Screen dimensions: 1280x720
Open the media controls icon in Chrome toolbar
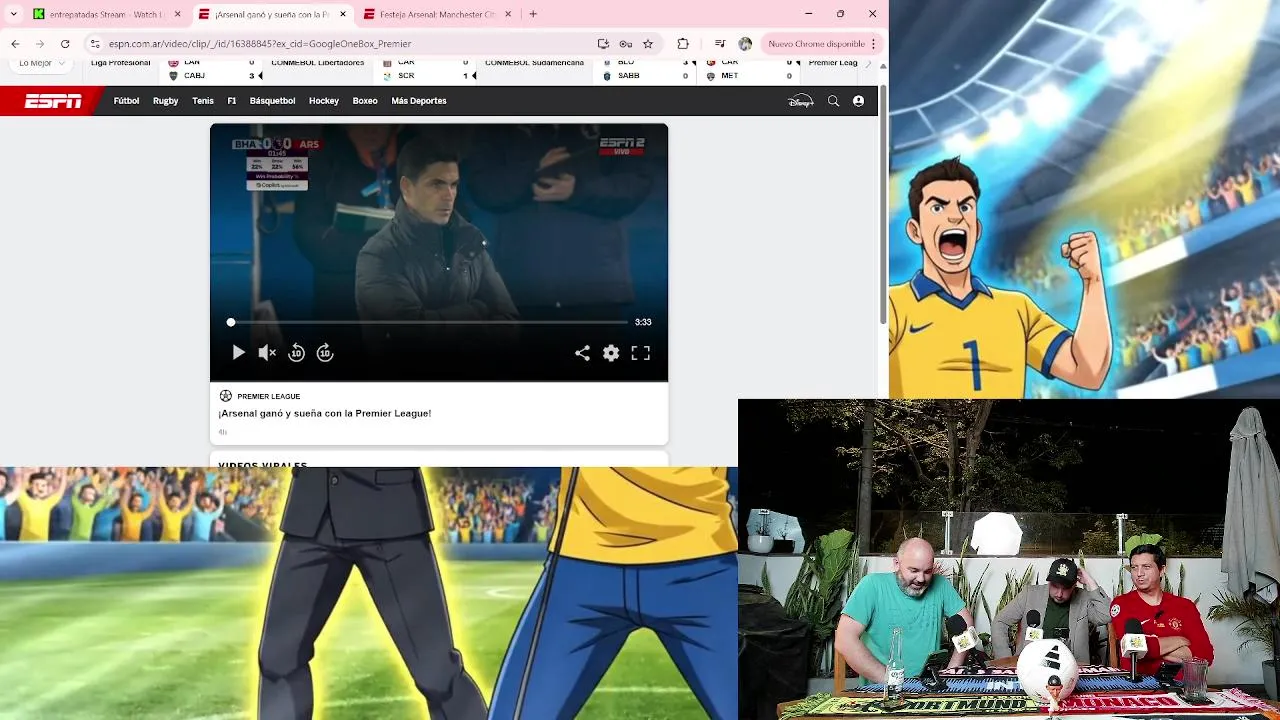tap(720, 44)
